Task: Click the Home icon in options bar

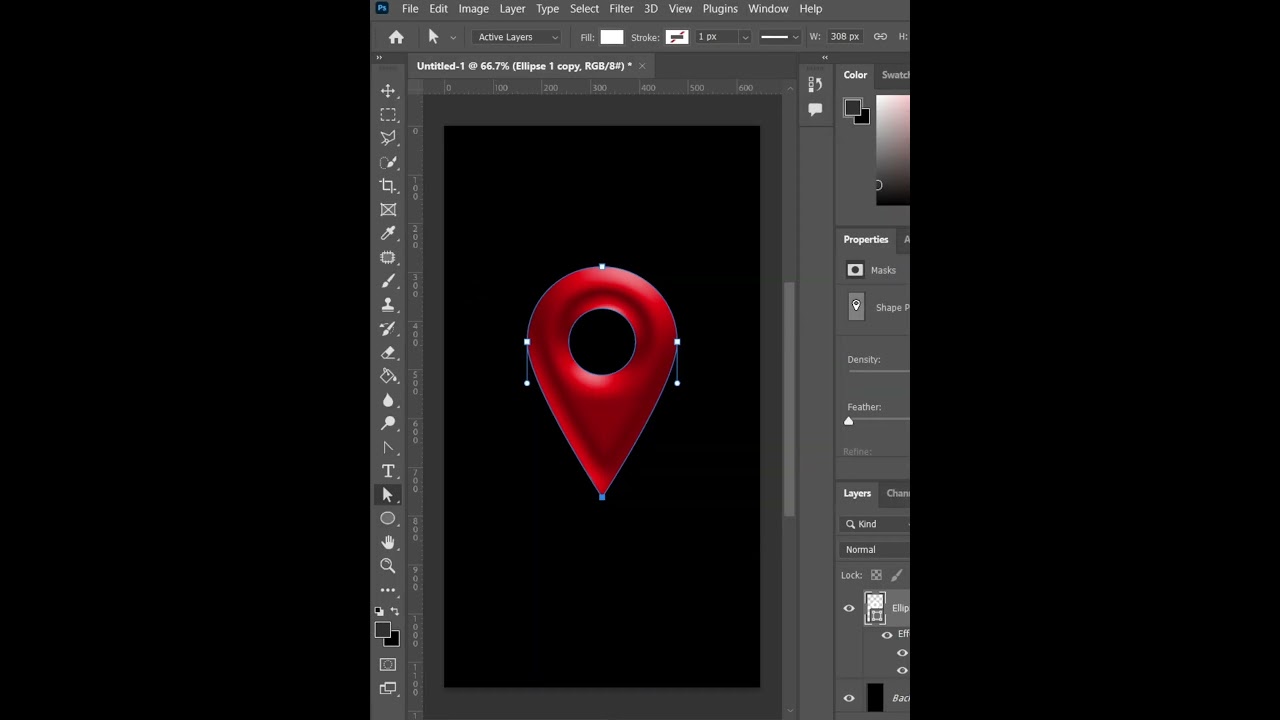Action: [x=396, y=37]
